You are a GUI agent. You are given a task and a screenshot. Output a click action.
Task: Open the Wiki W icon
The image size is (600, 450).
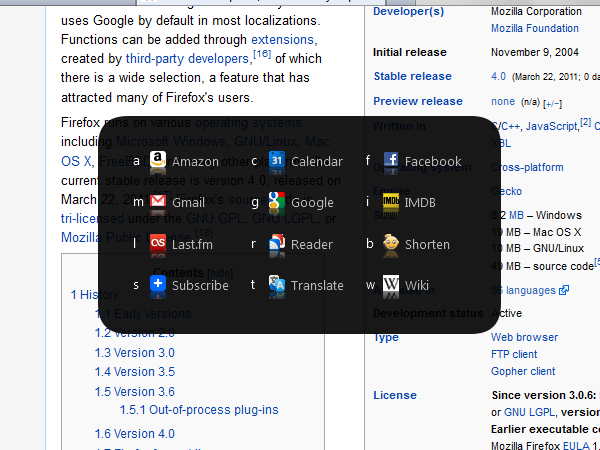click(391, 284)
